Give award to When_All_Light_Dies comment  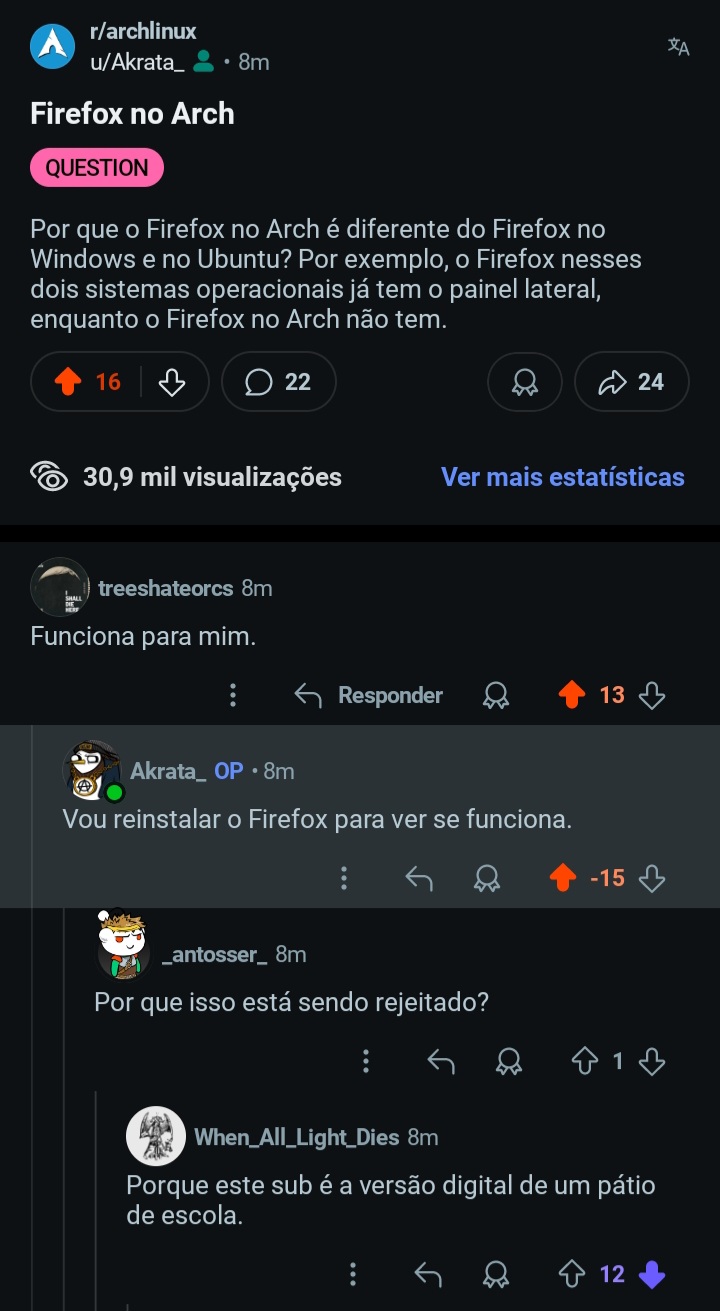pos(495,1274)
